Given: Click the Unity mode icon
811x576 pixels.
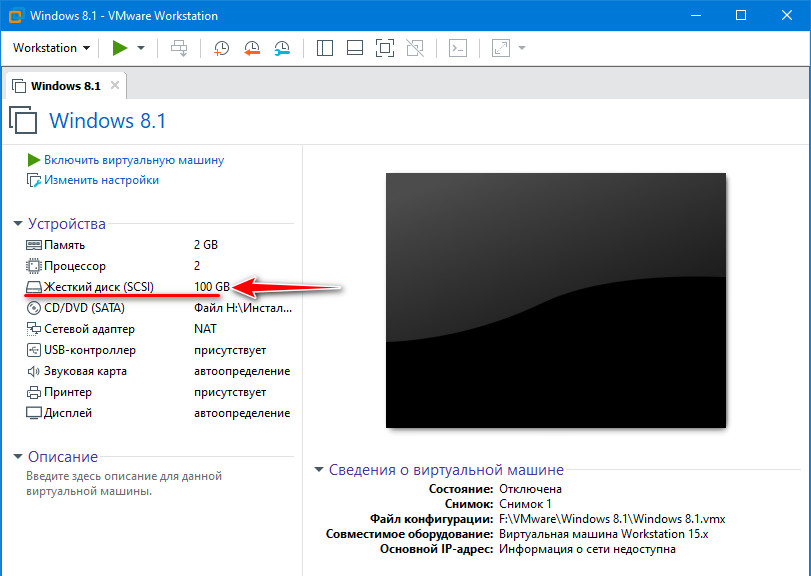Looking at the screenshot, I should click(415, 48).
